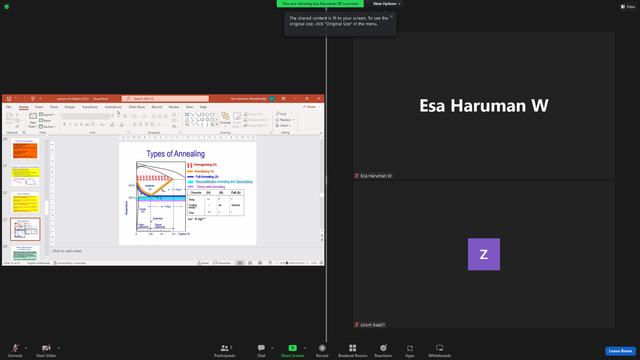This screenshot has width=640, height=360.
Task: Open the Chat panel
Action: tap(261, 351)
